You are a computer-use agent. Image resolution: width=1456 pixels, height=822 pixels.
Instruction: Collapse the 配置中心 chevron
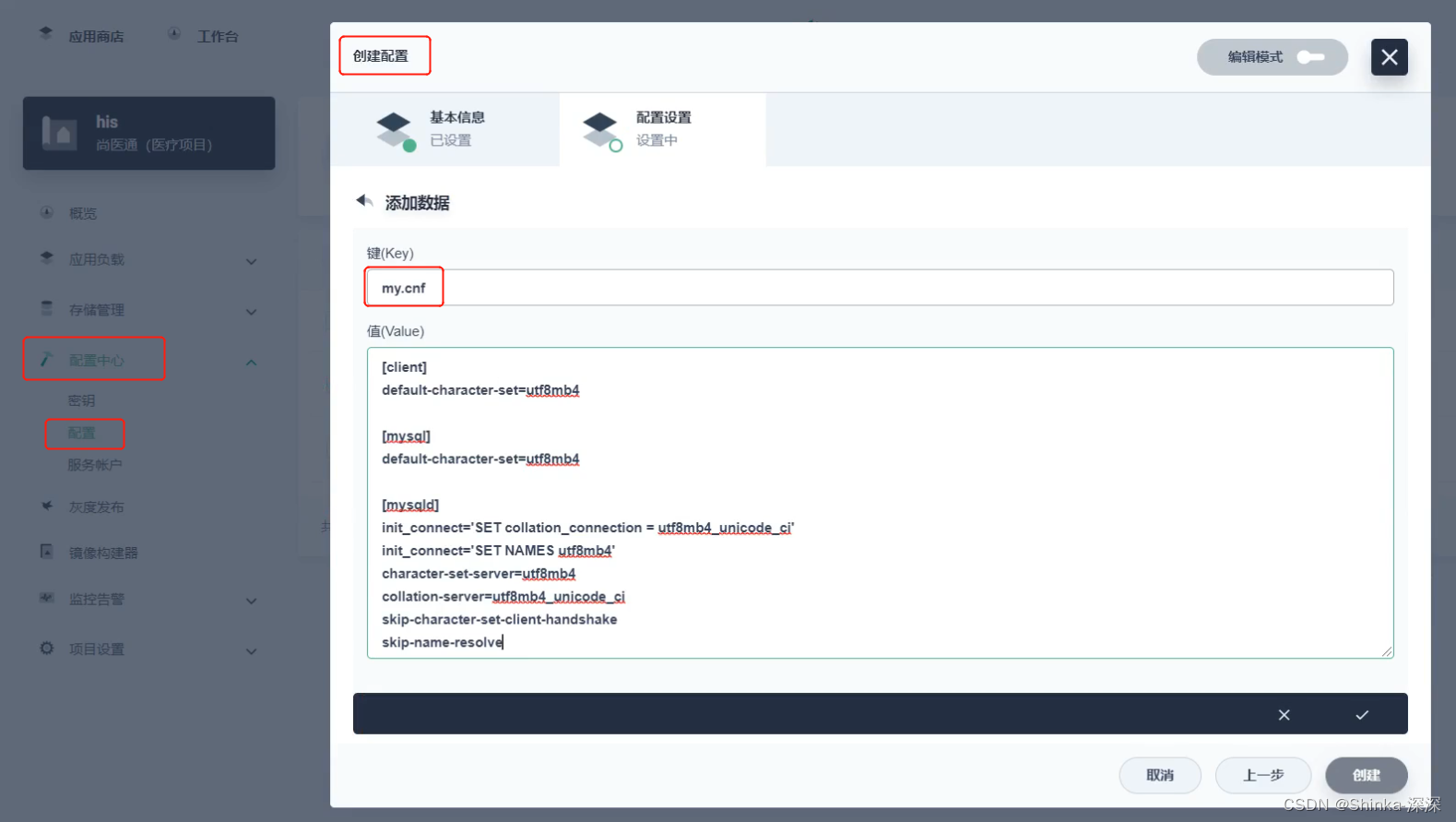point(251,363)
